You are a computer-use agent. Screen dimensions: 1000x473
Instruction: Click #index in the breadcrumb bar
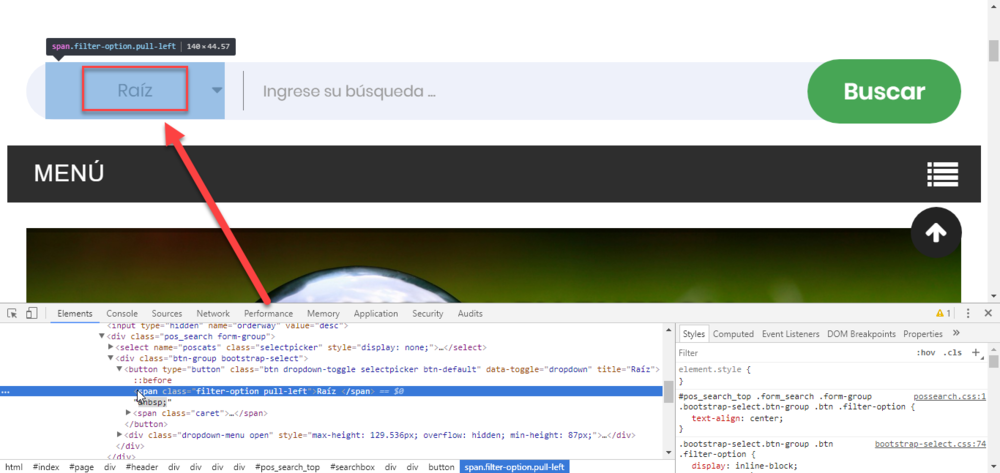coord(46,467)
